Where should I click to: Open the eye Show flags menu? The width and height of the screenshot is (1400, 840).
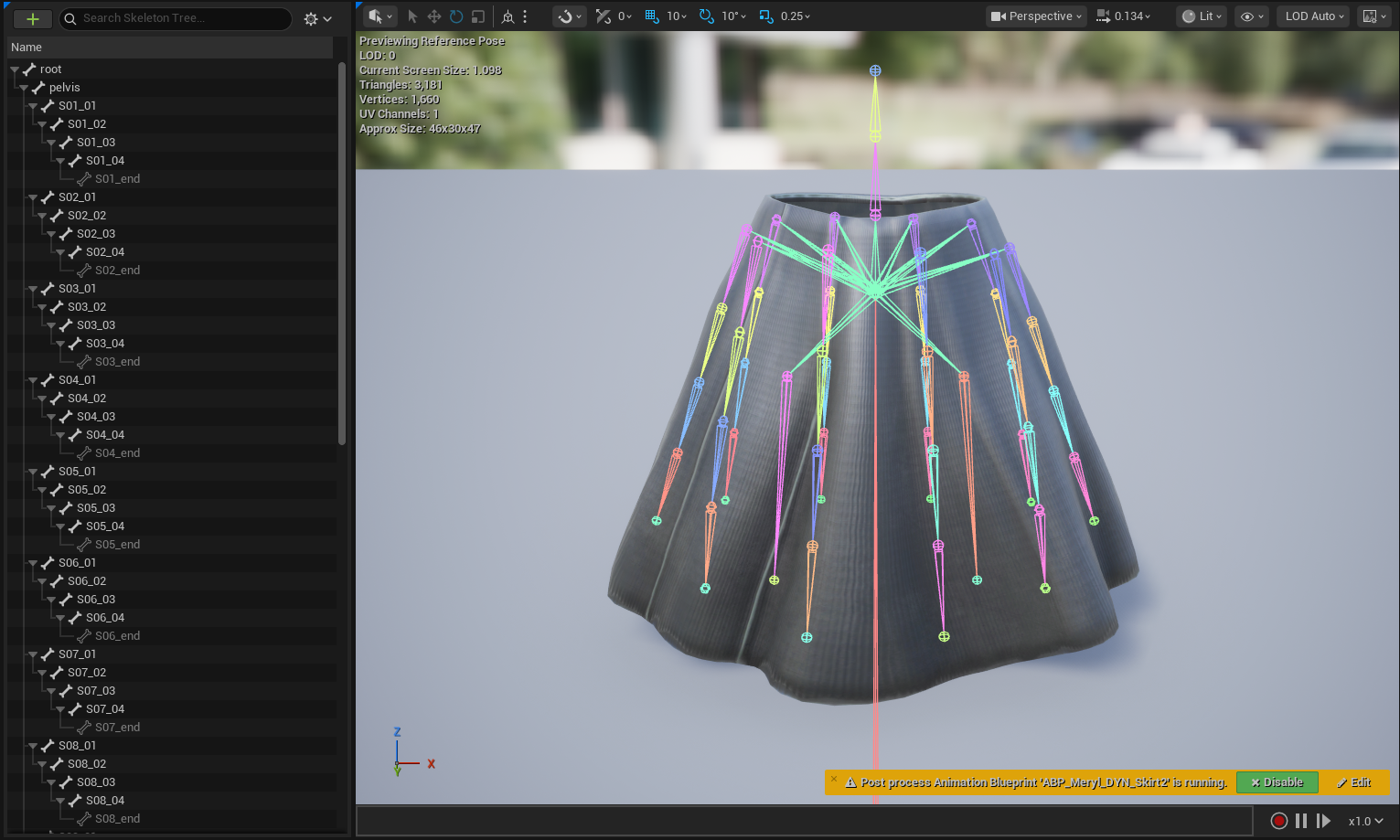click(x=1252, y=16)
